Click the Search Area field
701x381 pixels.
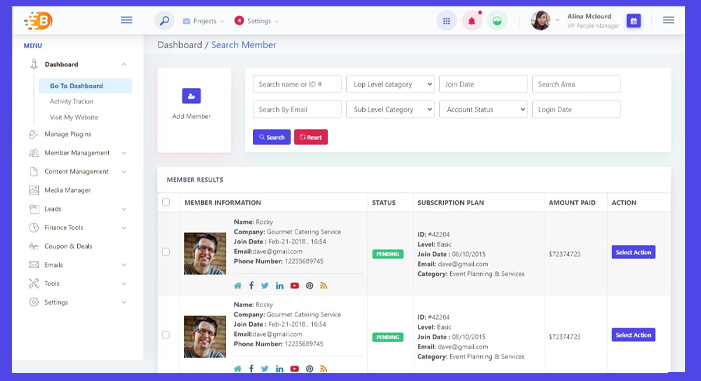click(x=576, y=84)
